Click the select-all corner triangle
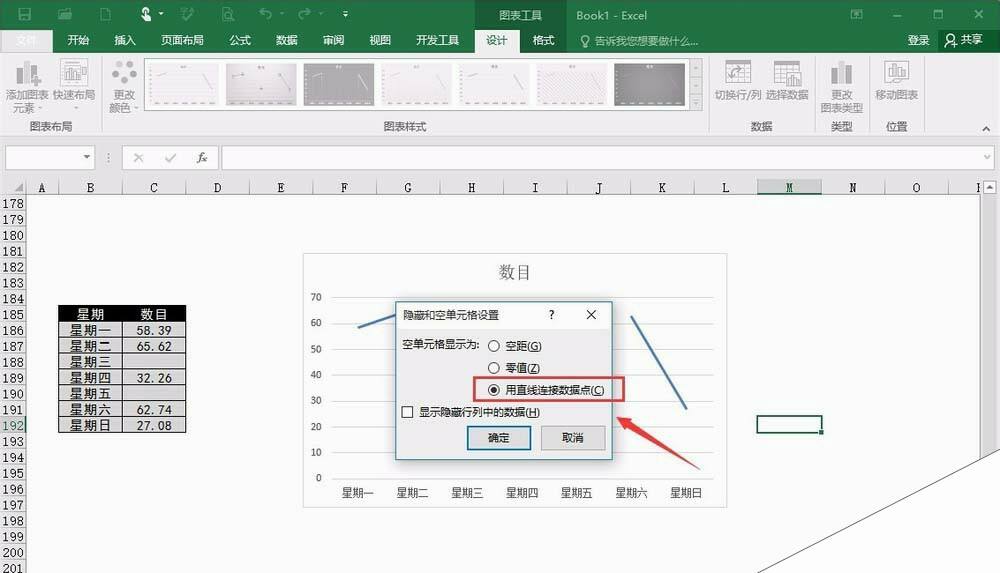 click(18, 188)
